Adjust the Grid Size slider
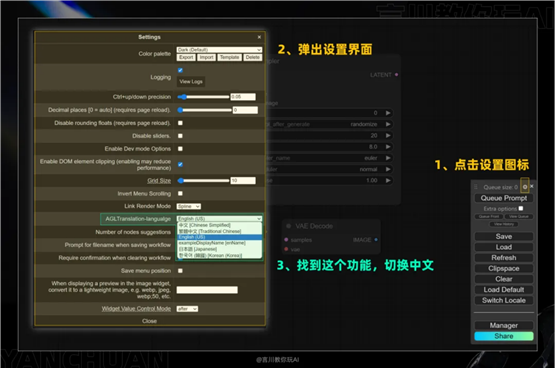Image resolution: width=555 pixels, height=368 pixels. pos(204,180)
